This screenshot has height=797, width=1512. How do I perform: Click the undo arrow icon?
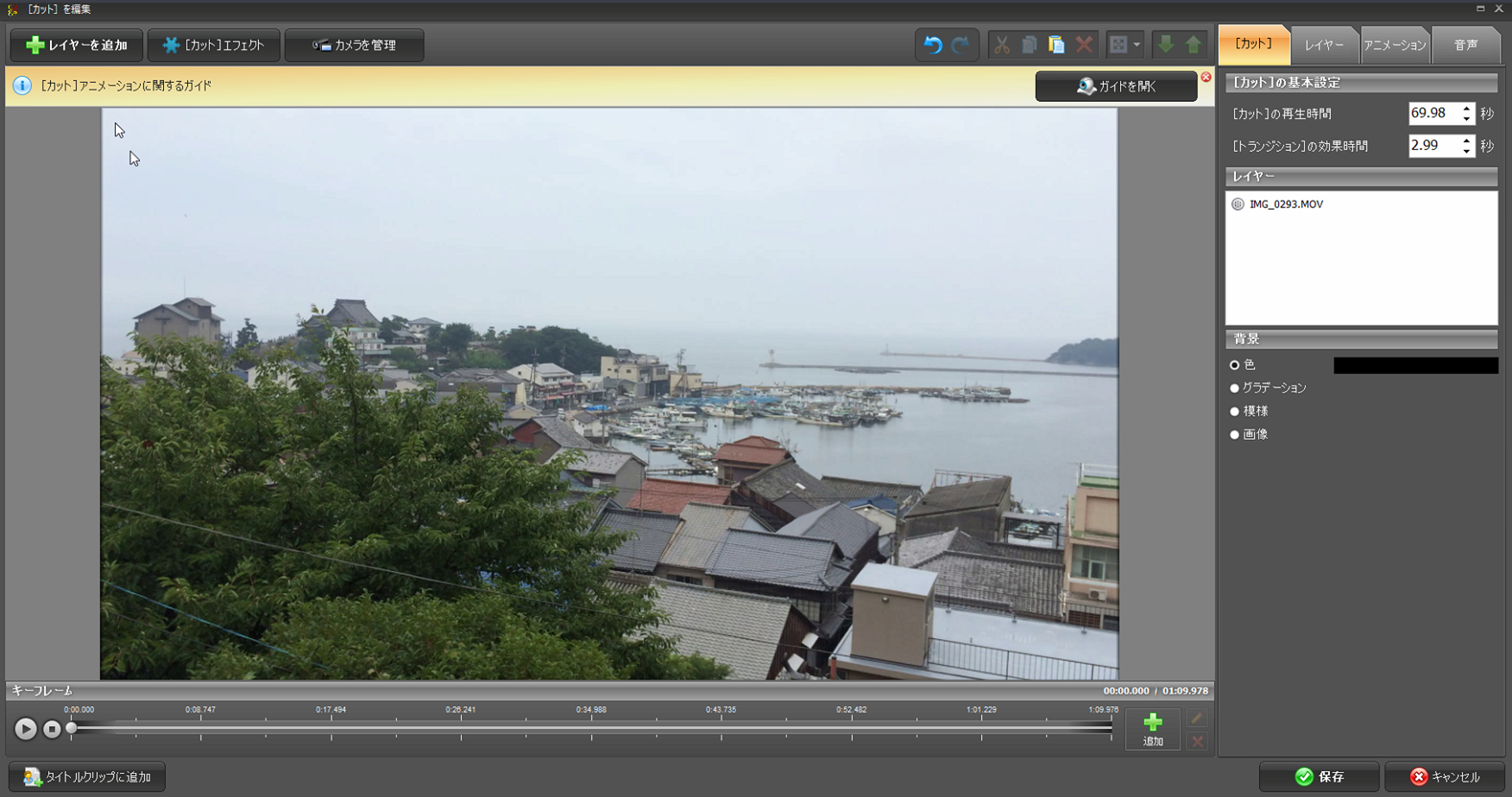tap(932, 45)
